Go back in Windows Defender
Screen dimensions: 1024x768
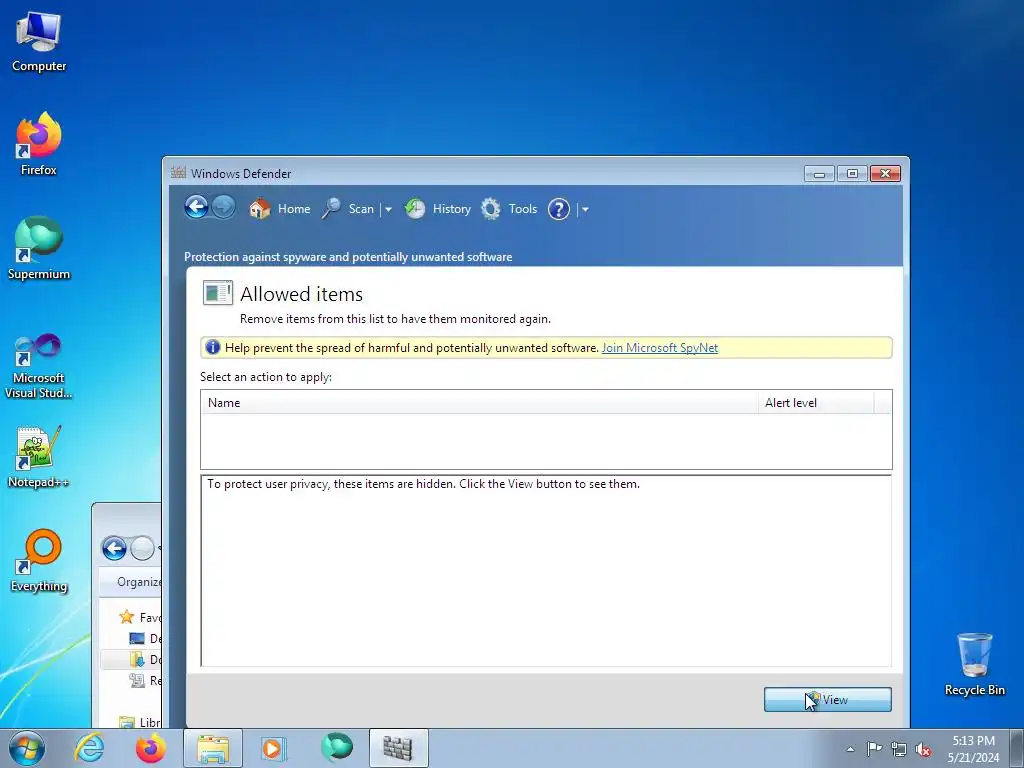(196, 208)
